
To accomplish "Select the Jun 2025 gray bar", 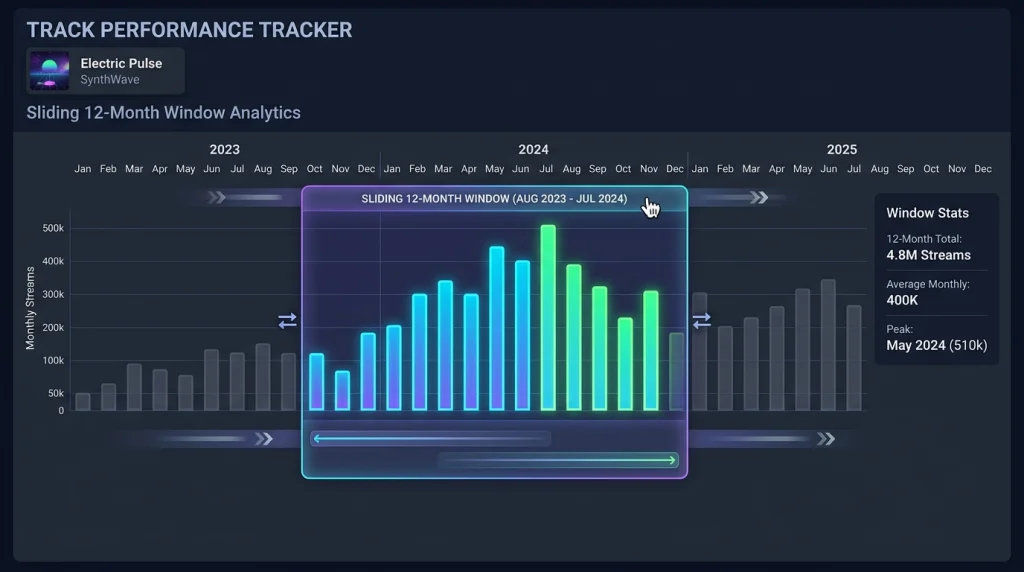I will tap(828, 345).
